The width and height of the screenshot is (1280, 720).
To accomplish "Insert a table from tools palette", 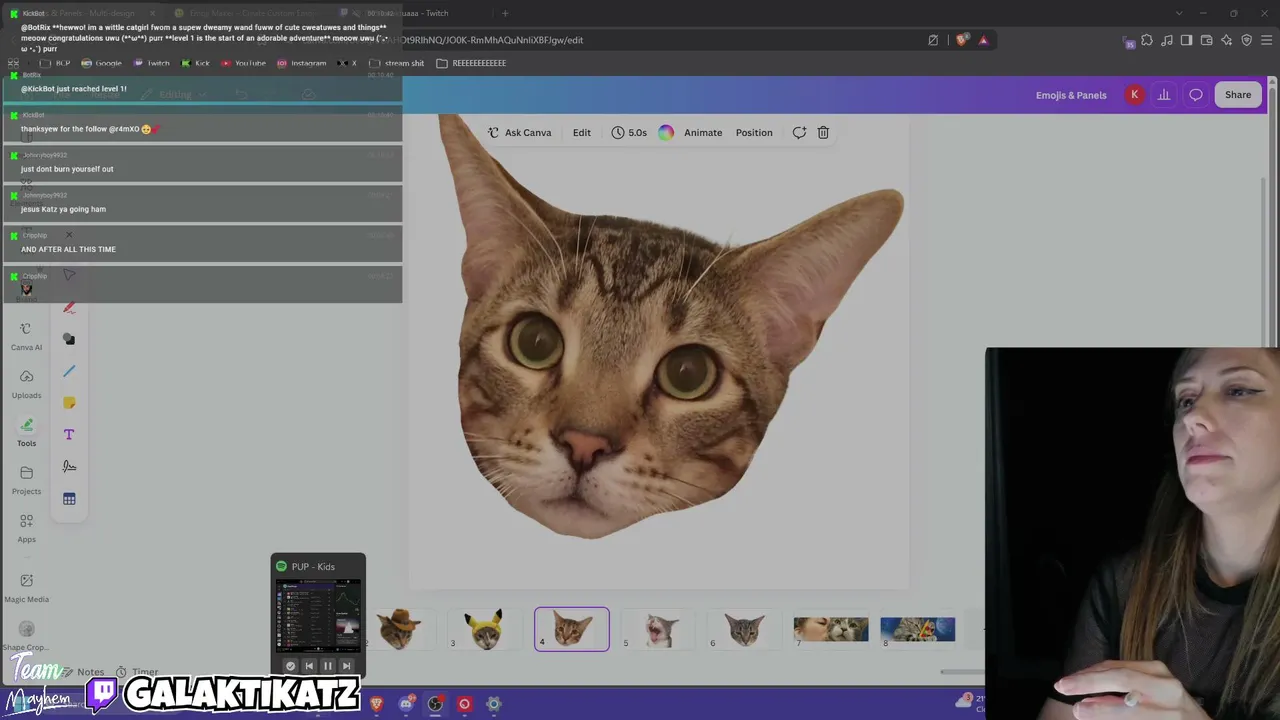I will [69, 499].
